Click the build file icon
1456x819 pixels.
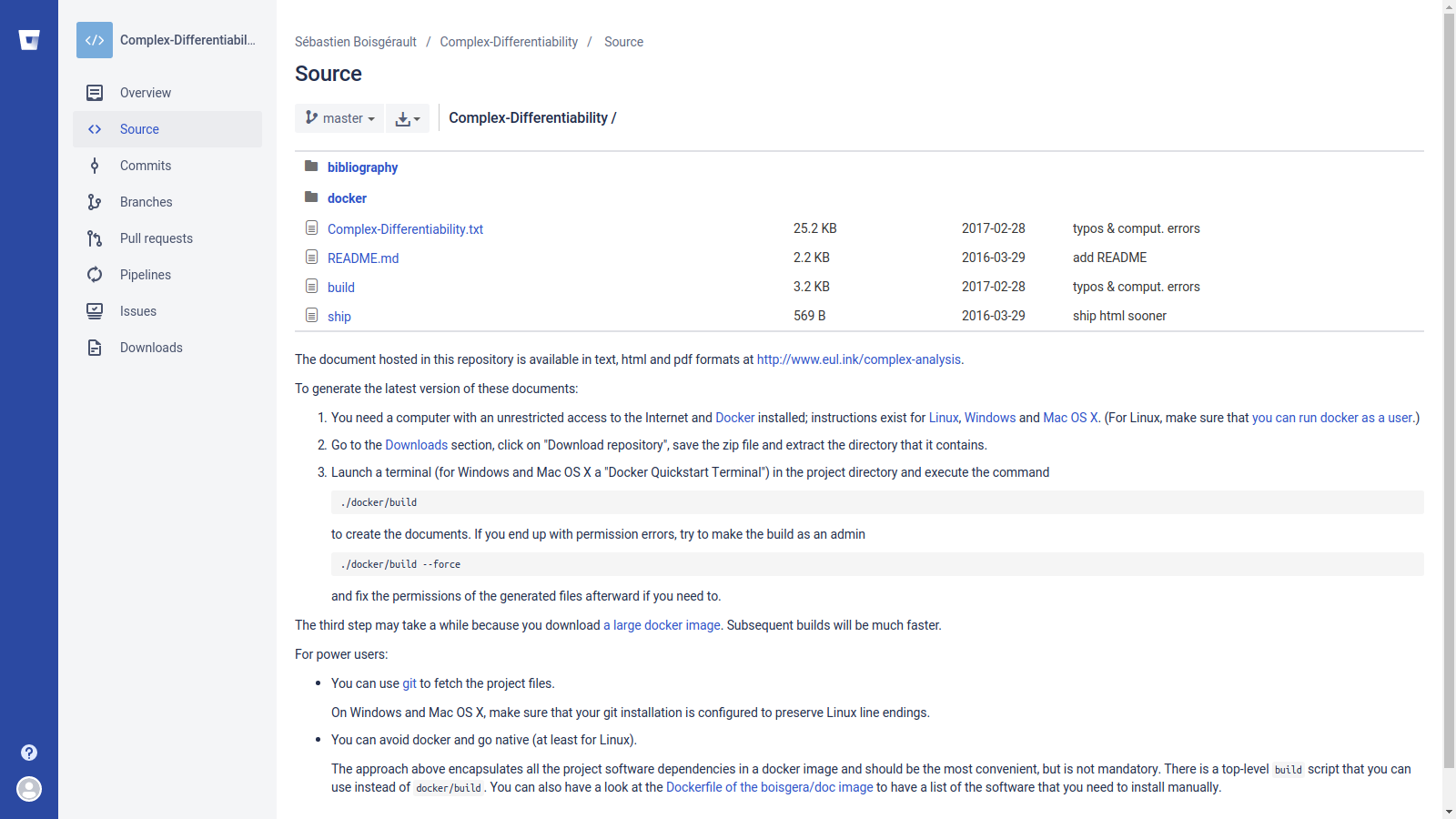311,286
